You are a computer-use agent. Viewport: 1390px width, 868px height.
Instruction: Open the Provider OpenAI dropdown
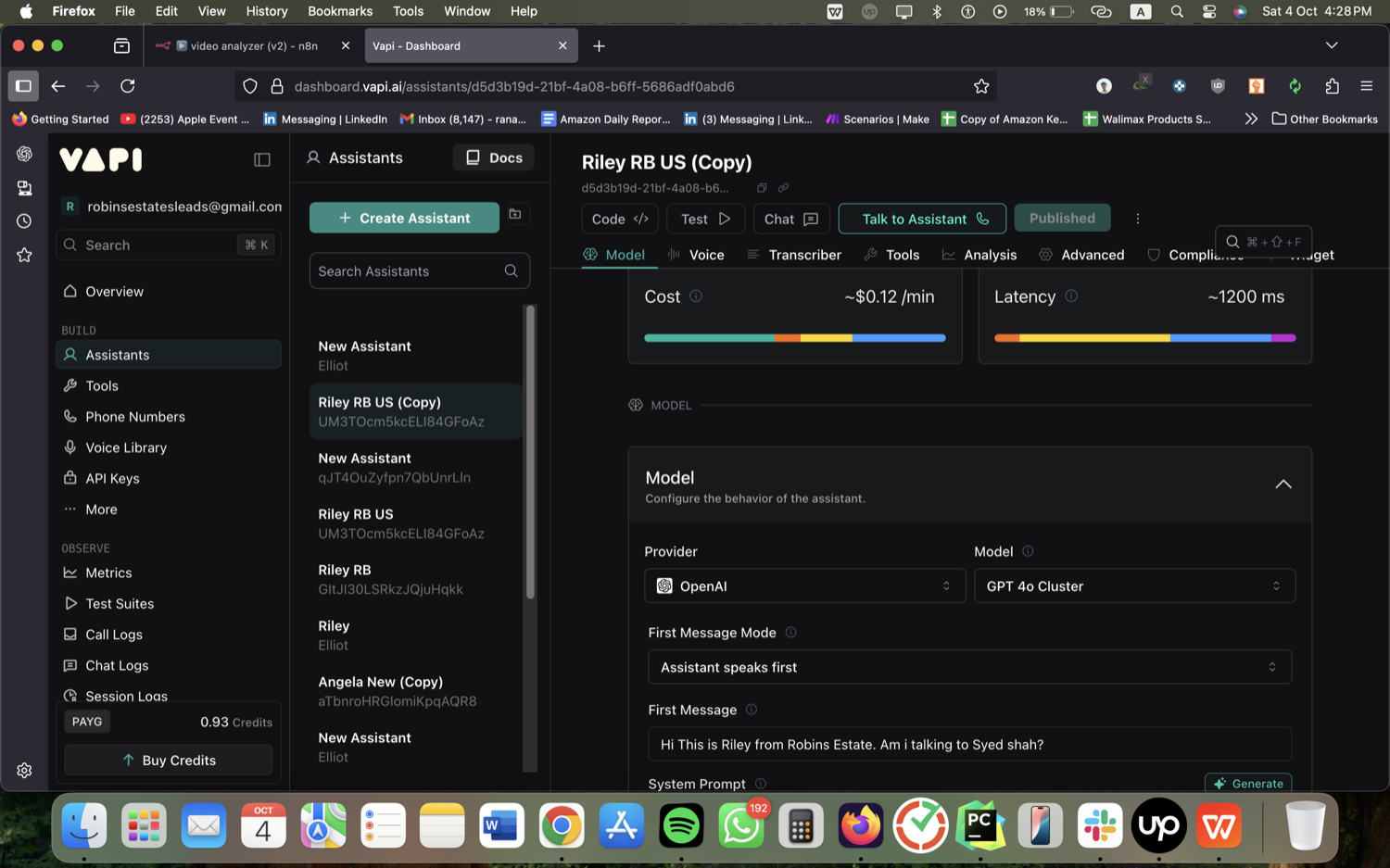coord(804,586)
